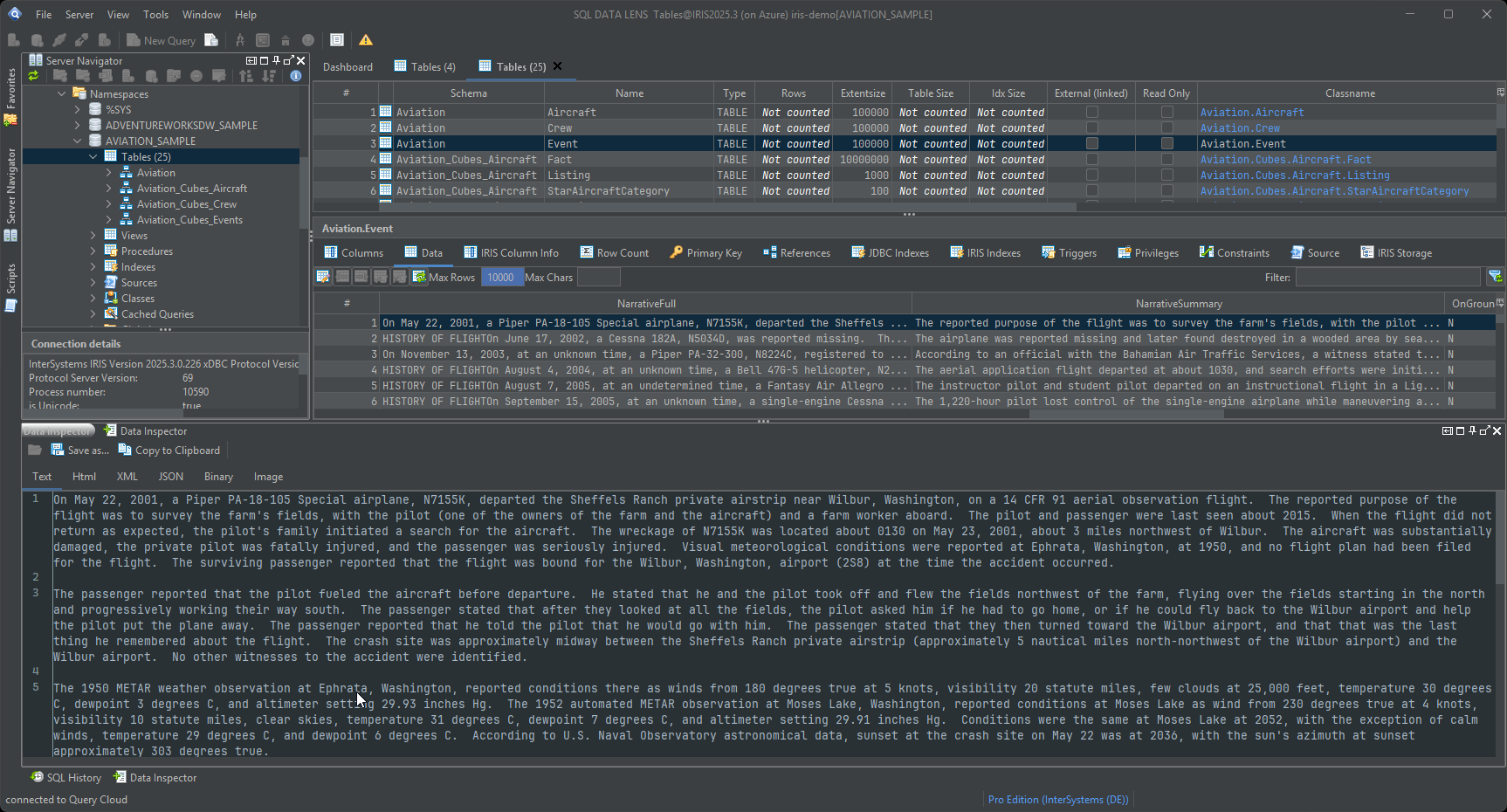The height and width of the screenshot is (812, 1507).
Task: Click the Server Navigator sidebar tab
Action: (10, 194)
